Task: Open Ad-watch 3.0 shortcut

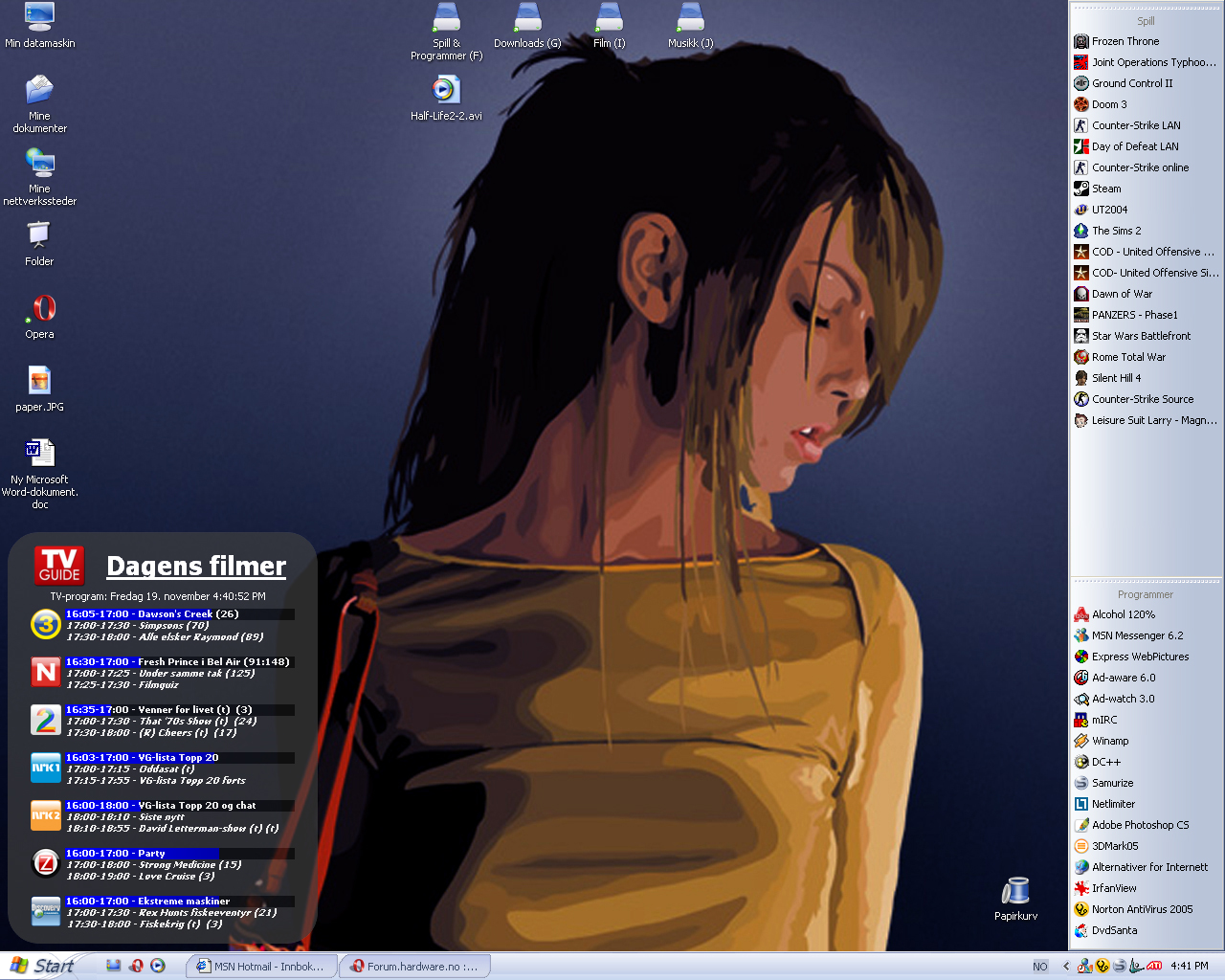Action: pyautogui.click(x=1114, y=699)
